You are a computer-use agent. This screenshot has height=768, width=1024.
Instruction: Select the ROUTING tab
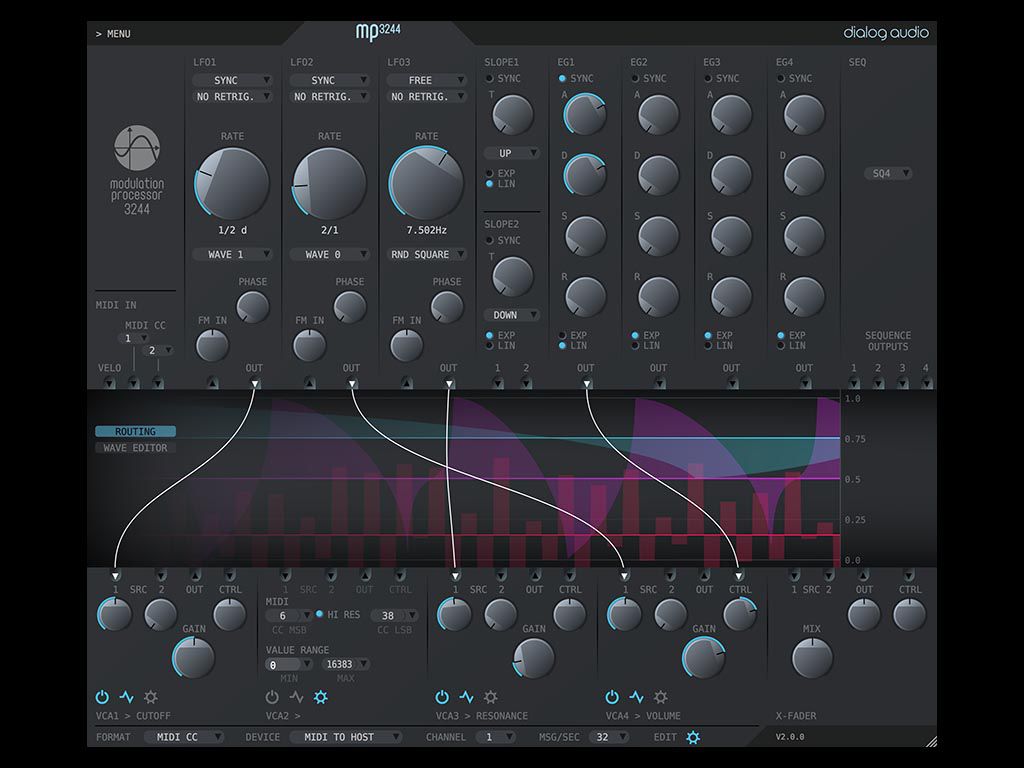point(135,430)
